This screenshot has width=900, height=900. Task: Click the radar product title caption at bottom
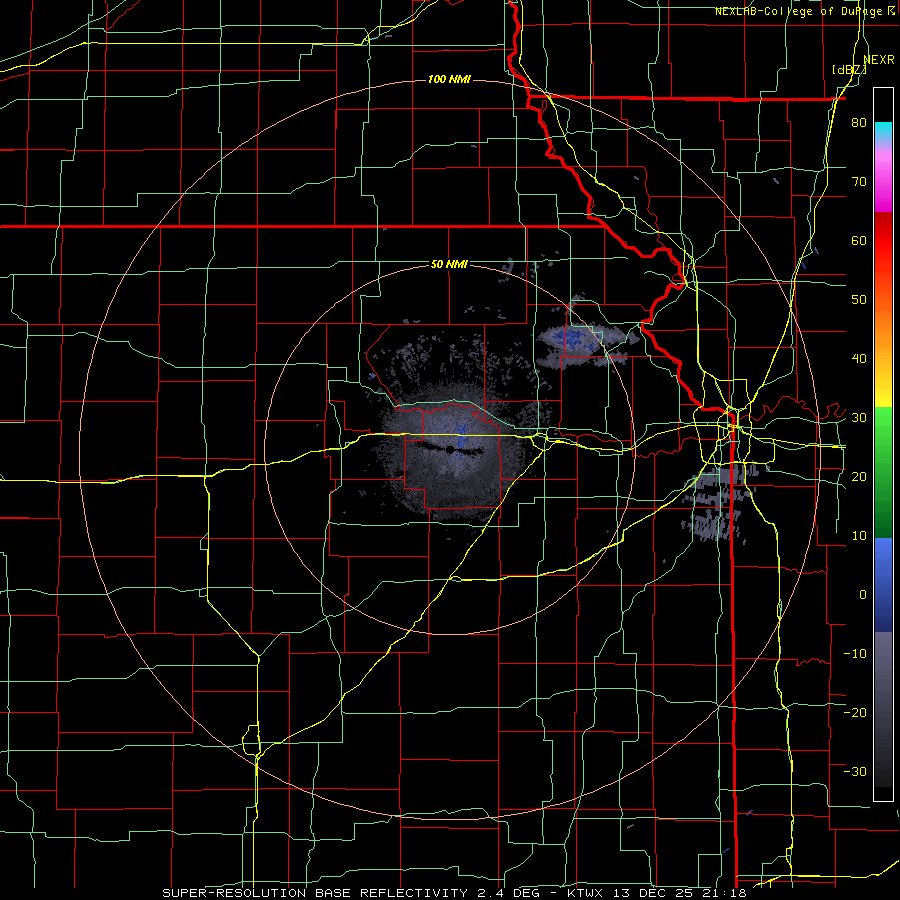tap(454, 893)
